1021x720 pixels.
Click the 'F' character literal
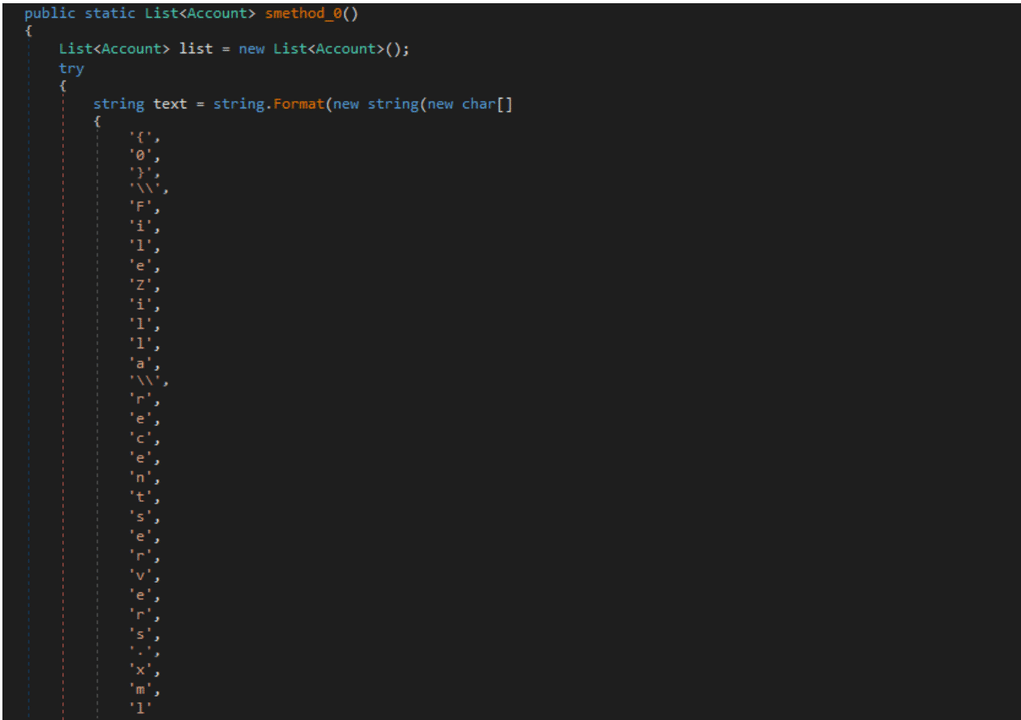point(141,207)
